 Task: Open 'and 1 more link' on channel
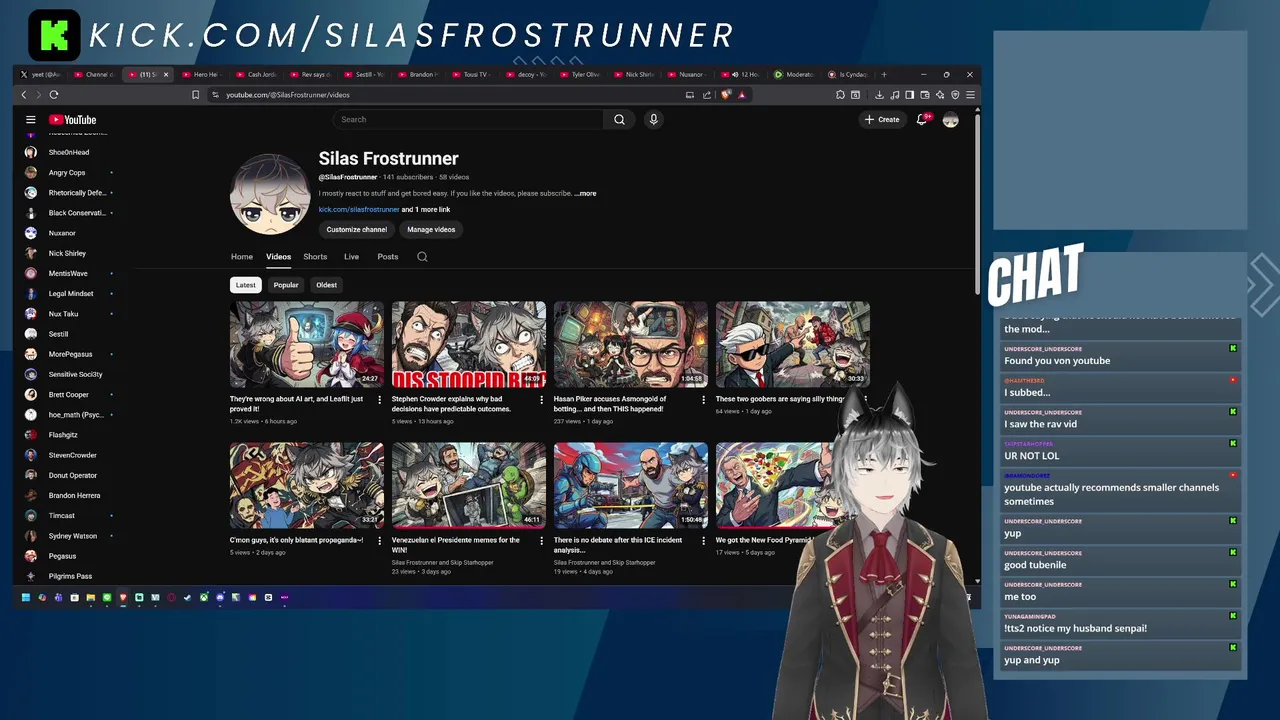click(x=426, y=210)
